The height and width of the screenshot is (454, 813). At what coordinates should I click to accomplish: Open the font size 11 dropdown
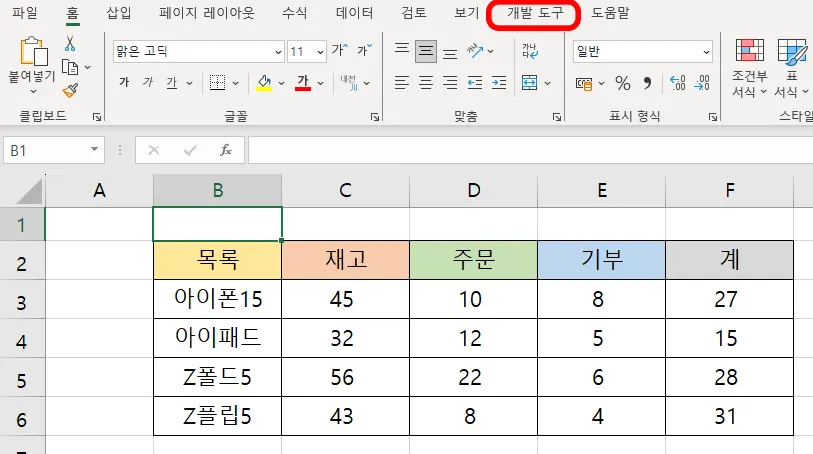click(320, 52)
